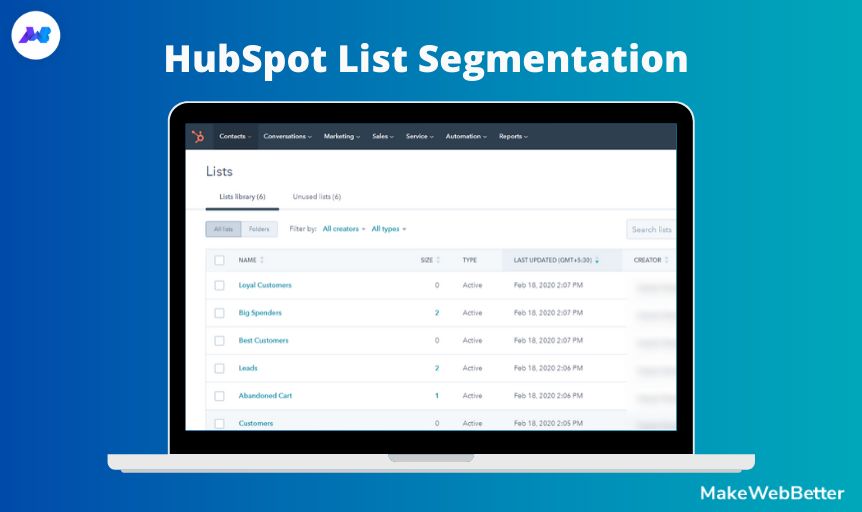This screenshot has width=862, height=512.
Task: Open the Marketing menu in navbar
Action: [341, 136]
